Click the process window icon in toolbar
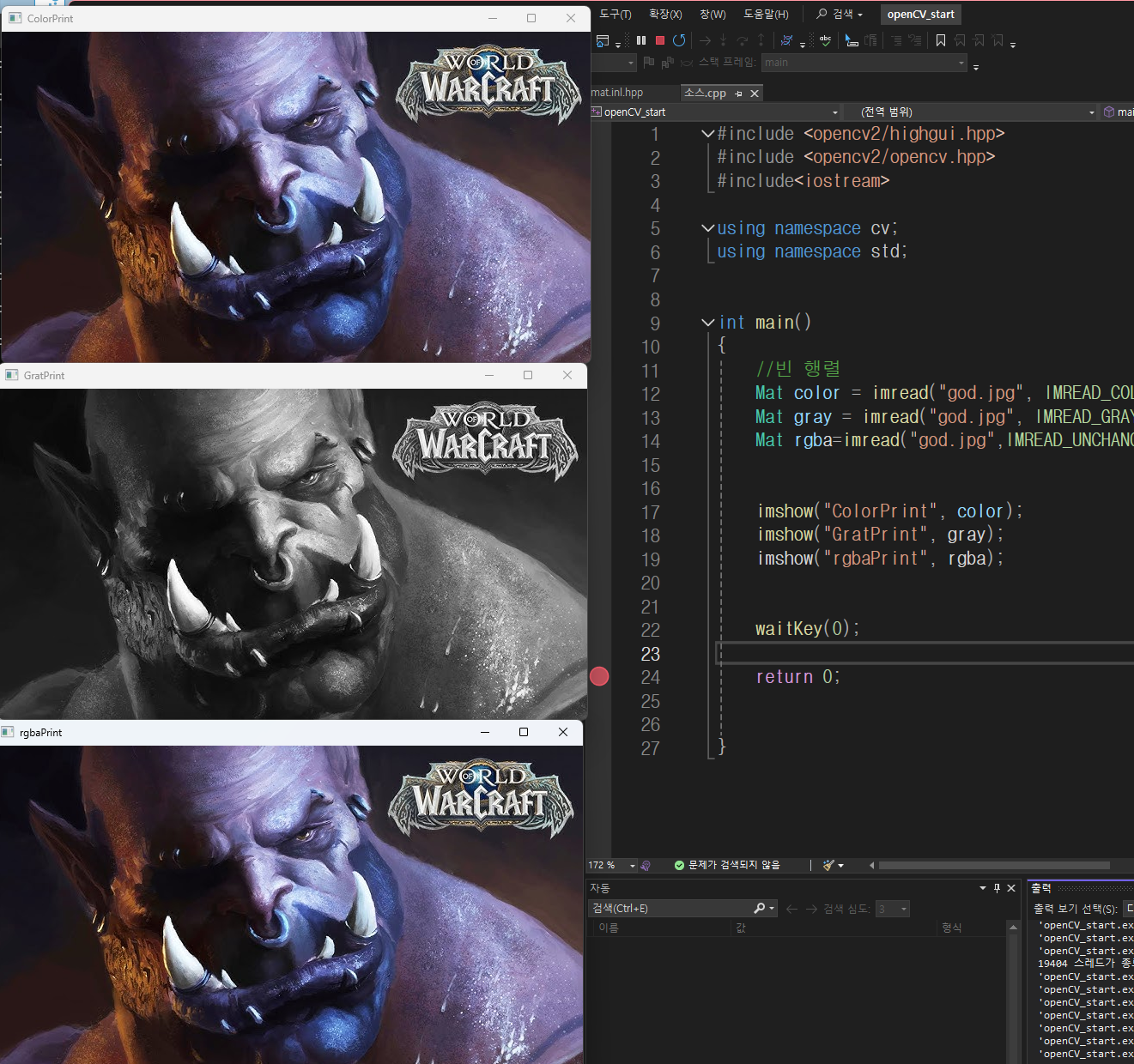 (x=602, y=40)
